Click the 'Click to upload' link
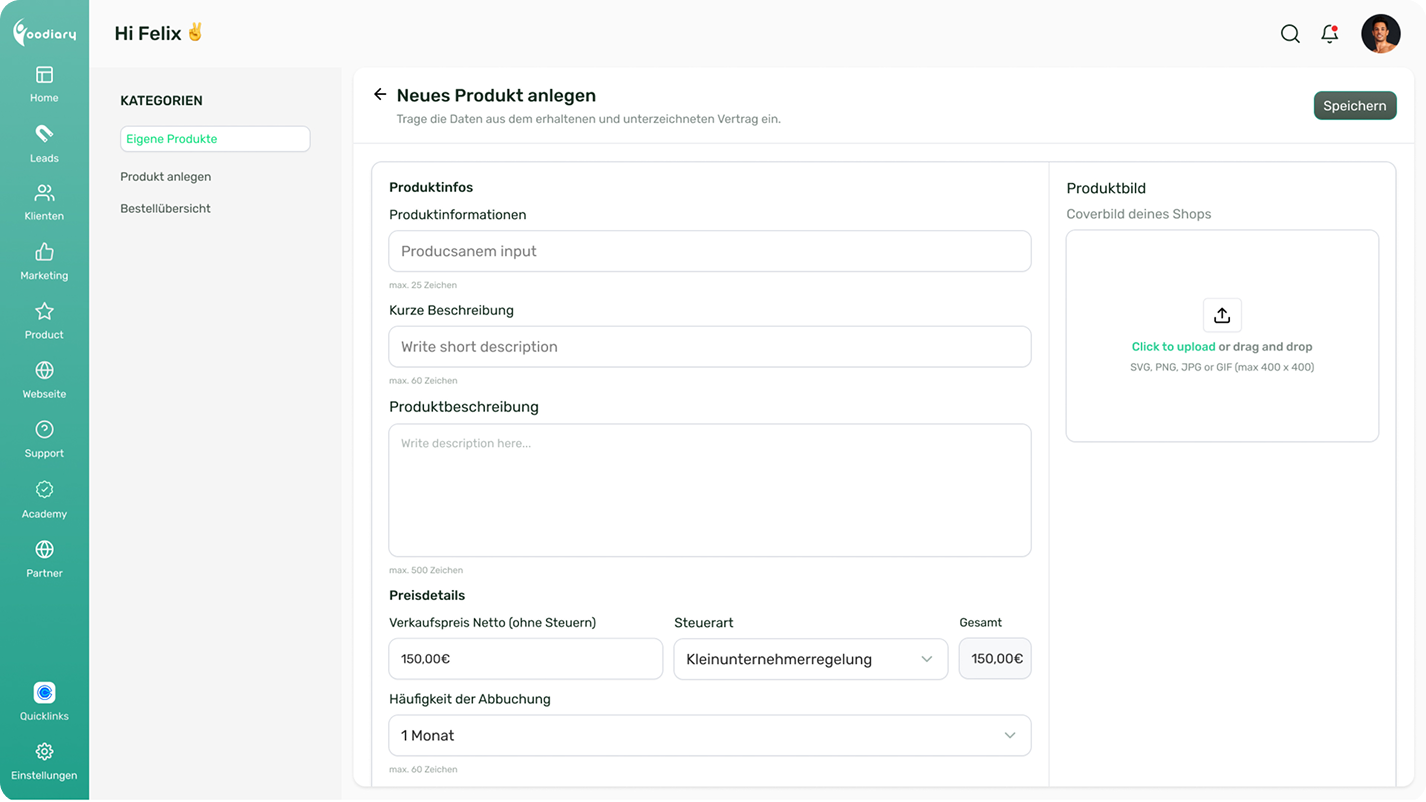This screenshot has width=1426, height=802. tap(1173, 347)
